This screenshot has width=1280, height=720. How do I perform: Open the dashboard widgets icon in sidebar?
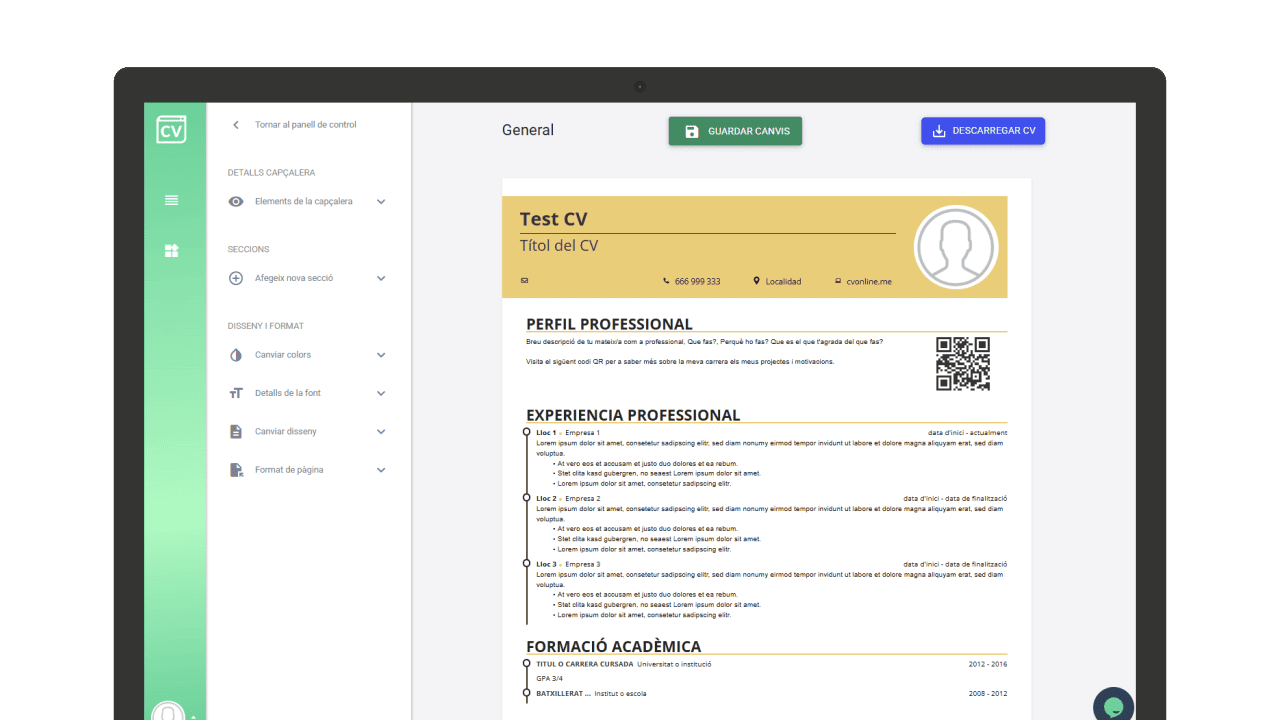click(x=171, y=251)
